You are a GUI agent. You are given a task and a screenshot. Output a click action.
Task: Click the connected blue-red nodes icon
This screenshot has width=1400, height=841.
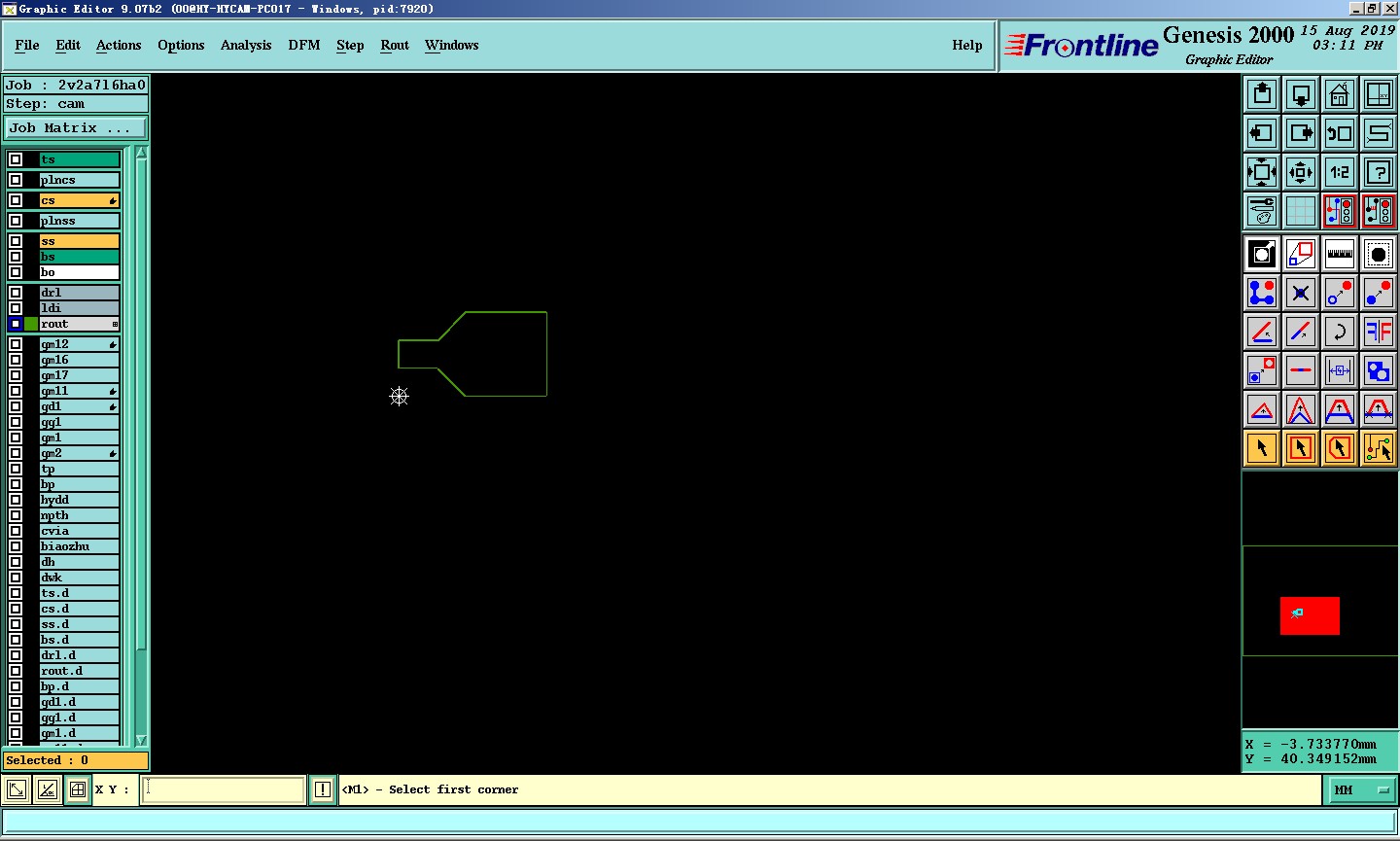pyautogui.click(x=1262, y=293)
